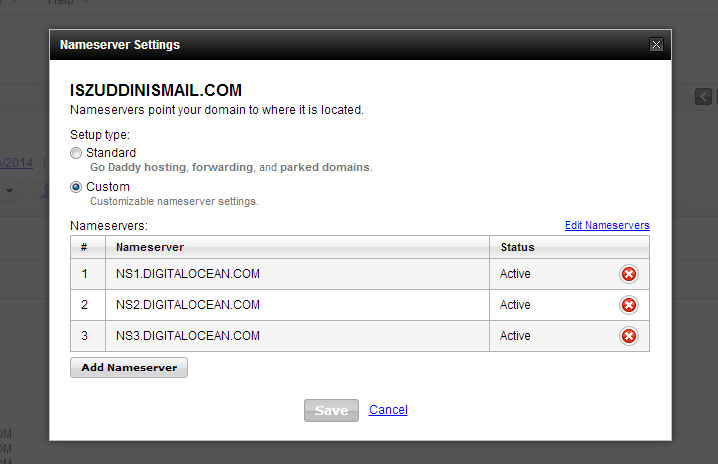Viewport: 718px width, 464px height.
Task: Open the Edit Nameservers link
Action: point(607,226)
